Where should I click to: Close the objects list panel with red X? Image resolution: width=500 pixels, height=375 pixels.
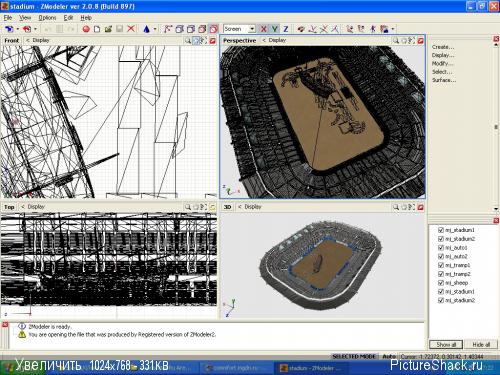click(x=496, y=220)
